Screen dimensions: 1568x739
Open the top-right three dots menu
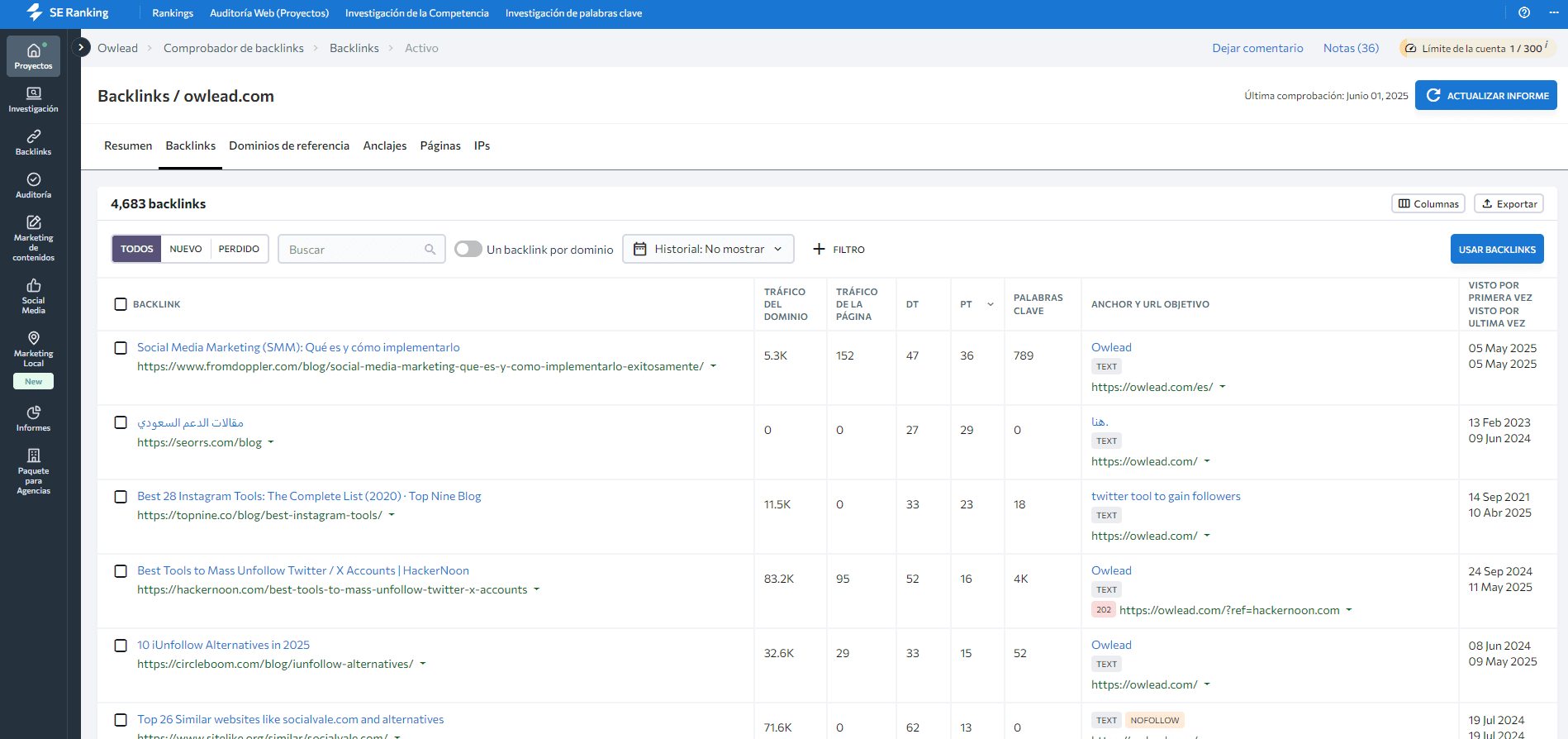[1554, 12]
